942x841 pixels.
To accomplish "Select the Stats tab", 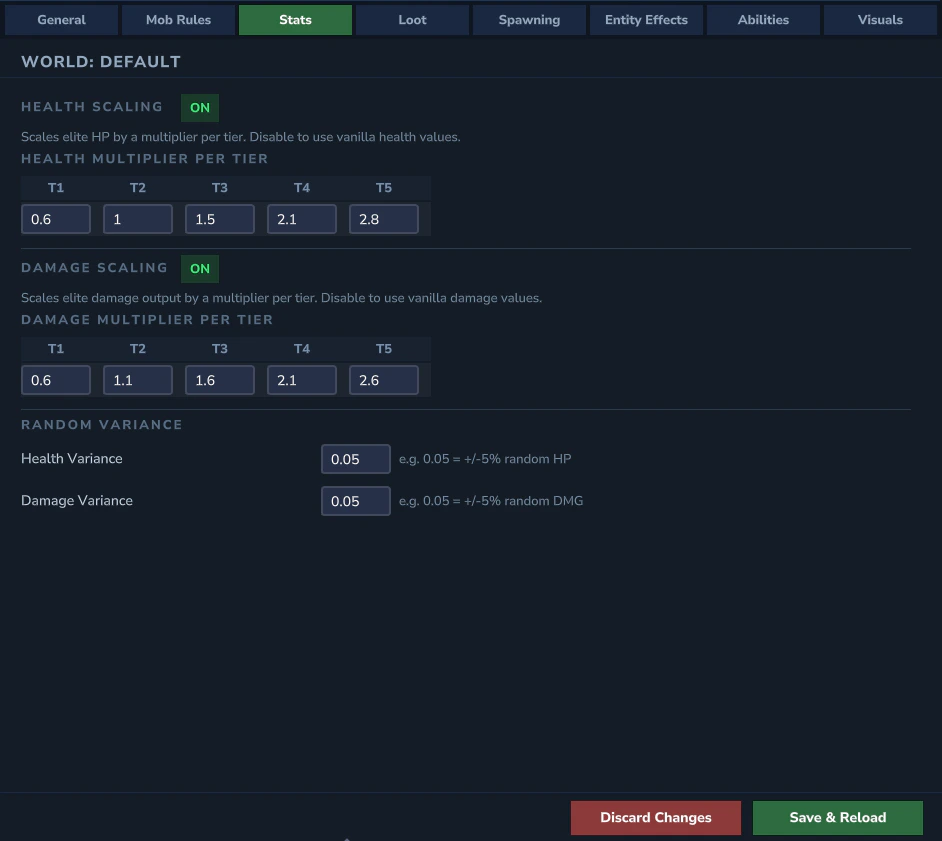I will [295, 19].
